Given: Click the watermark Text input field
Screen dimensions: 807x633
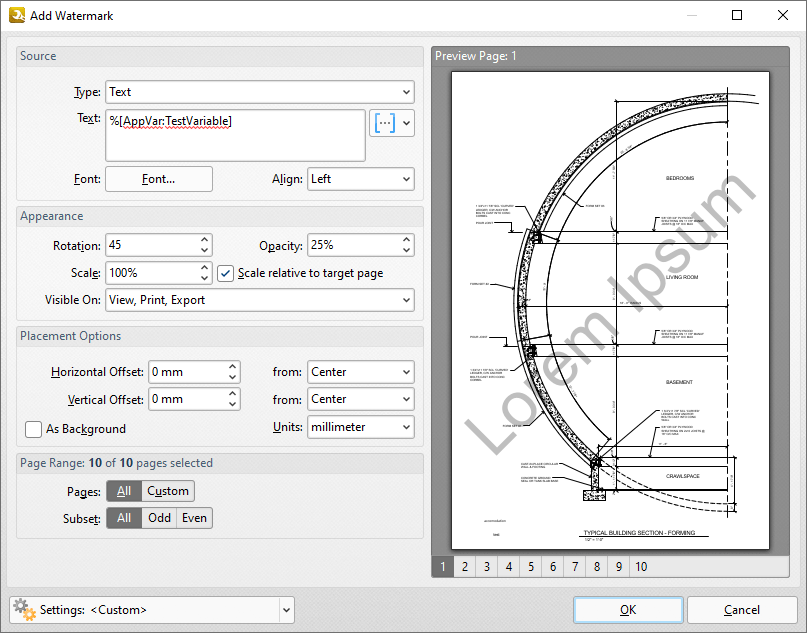Looking at the screenshot, I should point(235,135).
